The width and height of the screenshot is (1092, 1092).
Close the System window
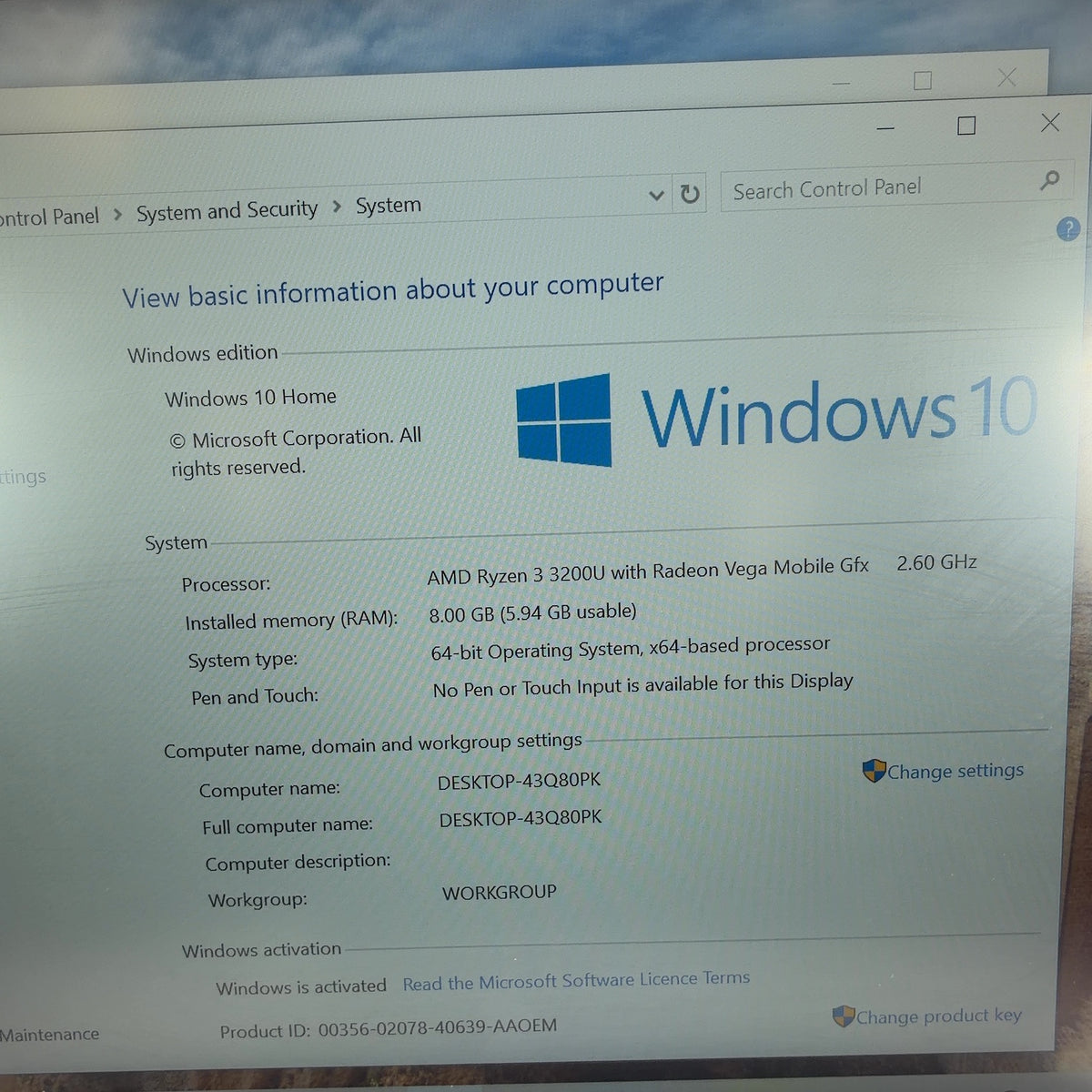(1050, 123)
